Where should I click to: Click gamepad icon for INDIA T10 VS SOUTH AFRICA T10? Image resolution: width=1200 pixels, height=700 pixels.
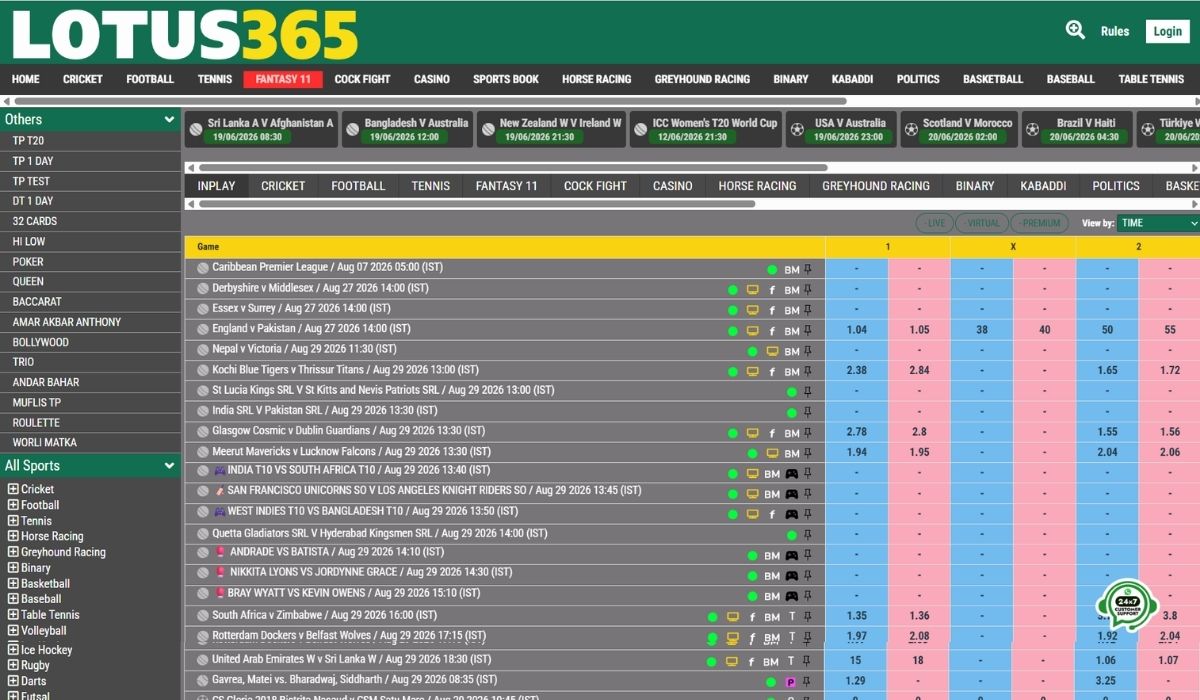click(791, 474)
